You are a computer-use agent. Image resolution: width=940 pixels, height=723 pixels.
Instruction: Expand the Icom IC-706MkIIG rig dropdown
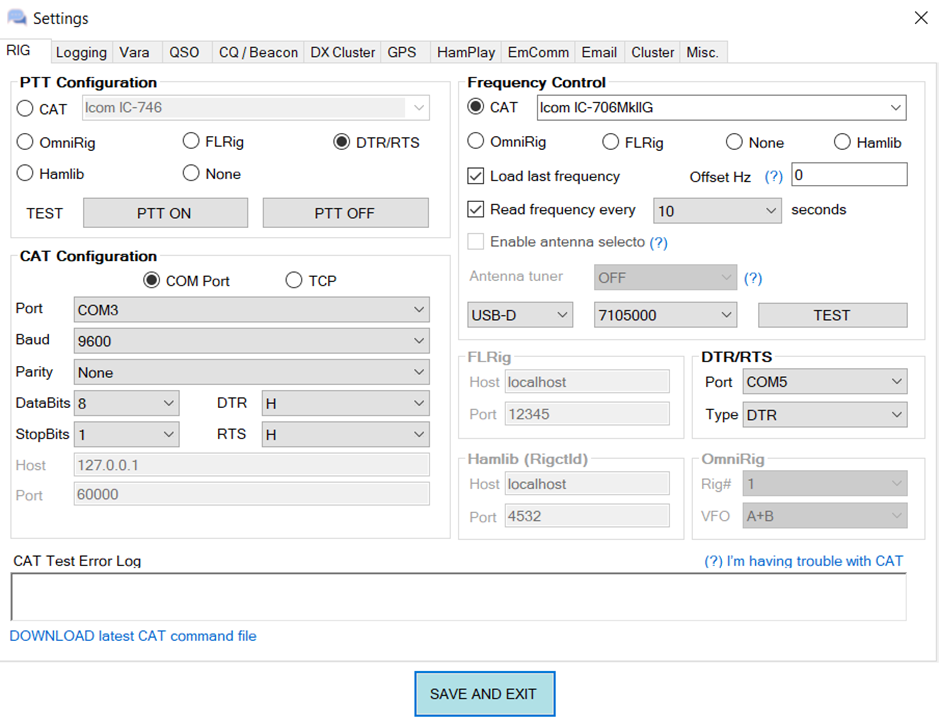click(720, 108)
